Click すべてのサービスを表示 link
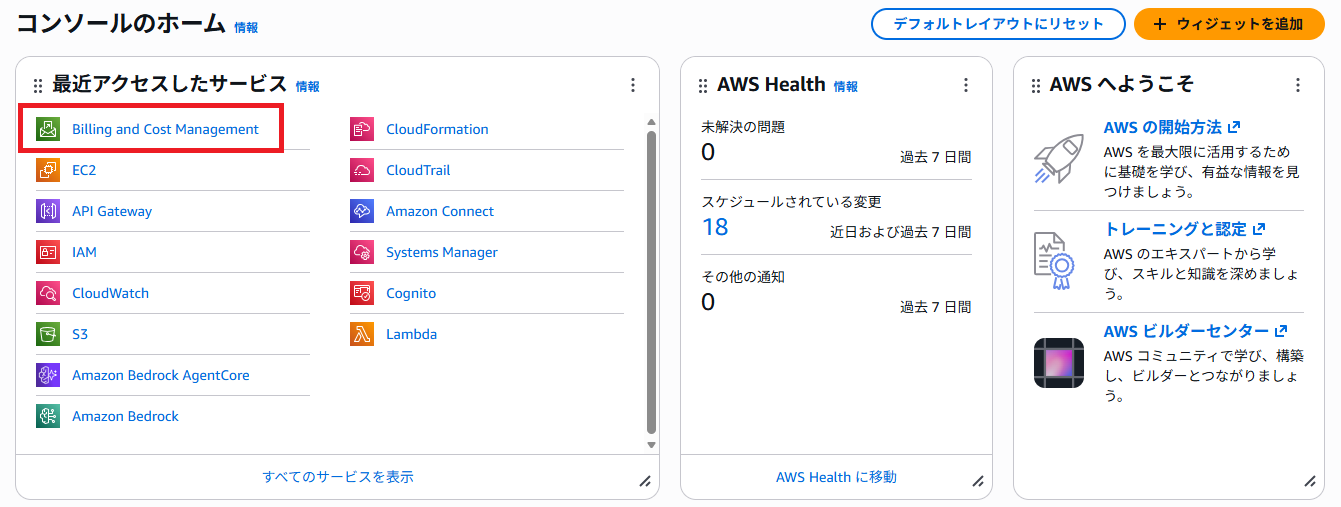The height and width of the screenshot is (507, 1341). (338, 477)
